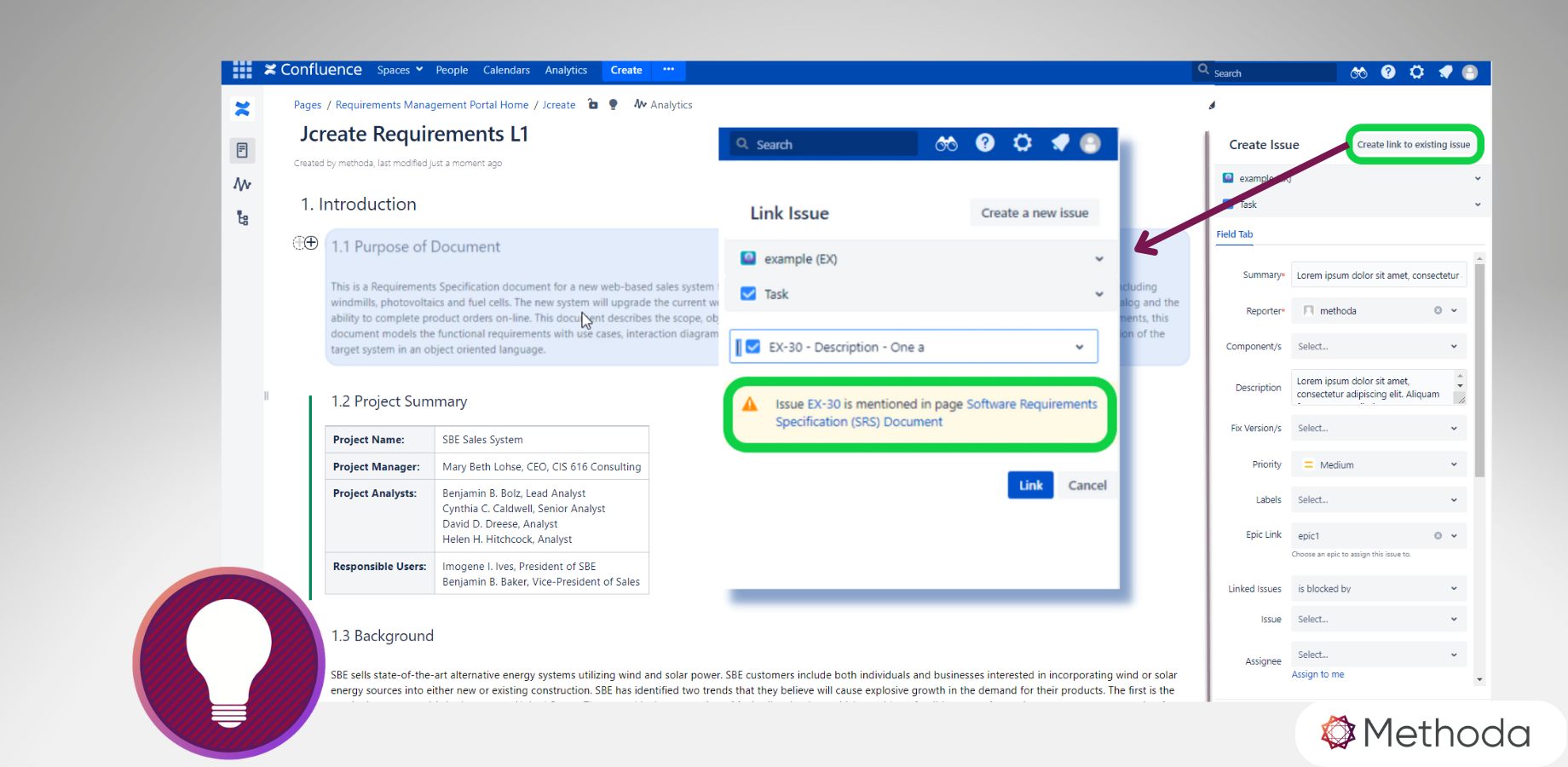Click the 'SBE Sales System' table cell

point(542,440)
